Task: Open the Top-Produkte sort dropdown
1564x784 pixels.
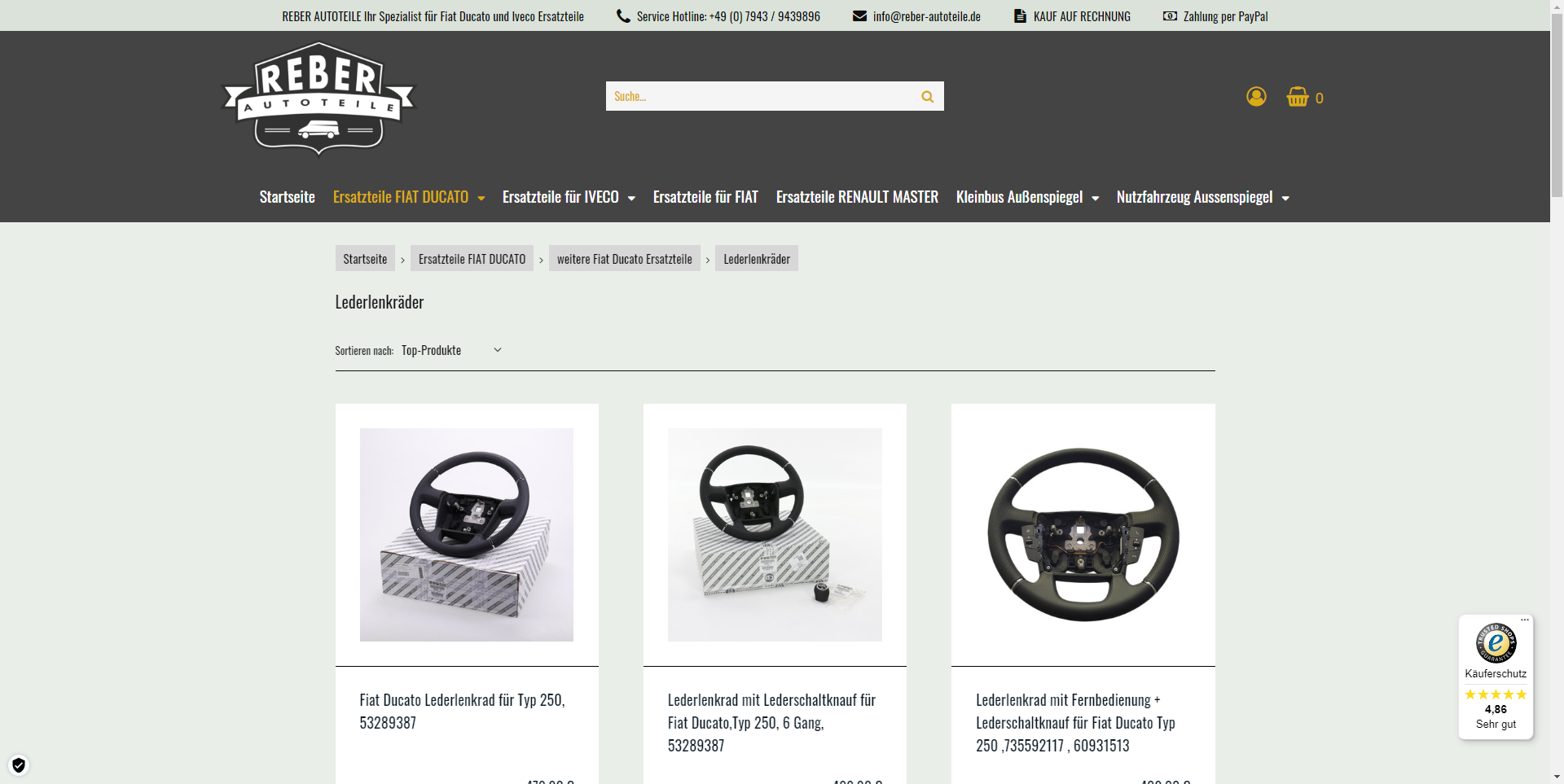Action: [x=451, y=350]
